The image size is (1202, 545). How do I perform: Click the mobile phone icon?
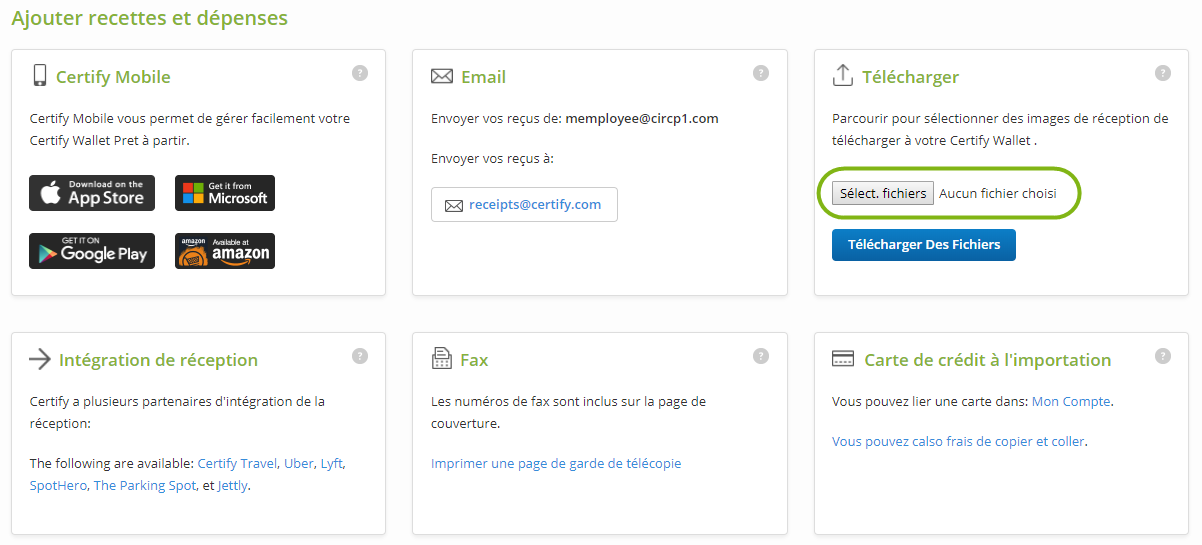click(x=40, y=76)
